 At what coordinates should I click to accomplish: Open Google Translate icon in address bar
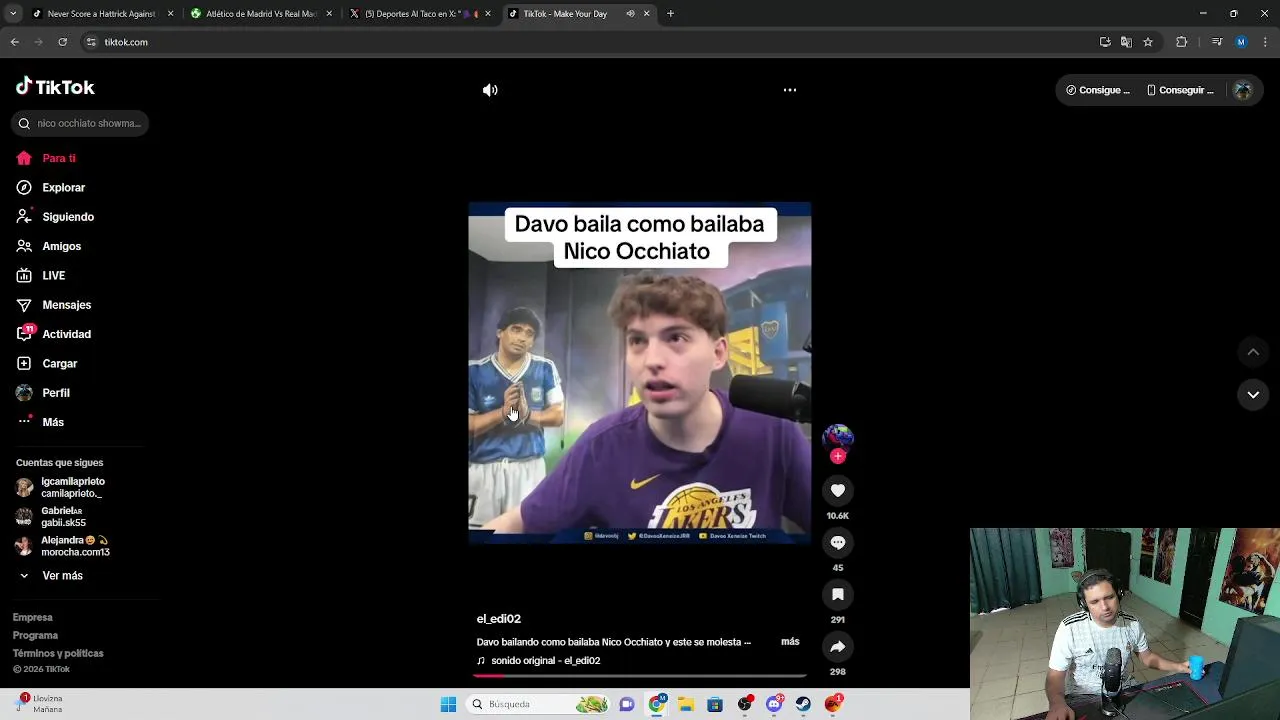tap(1126, 42)
